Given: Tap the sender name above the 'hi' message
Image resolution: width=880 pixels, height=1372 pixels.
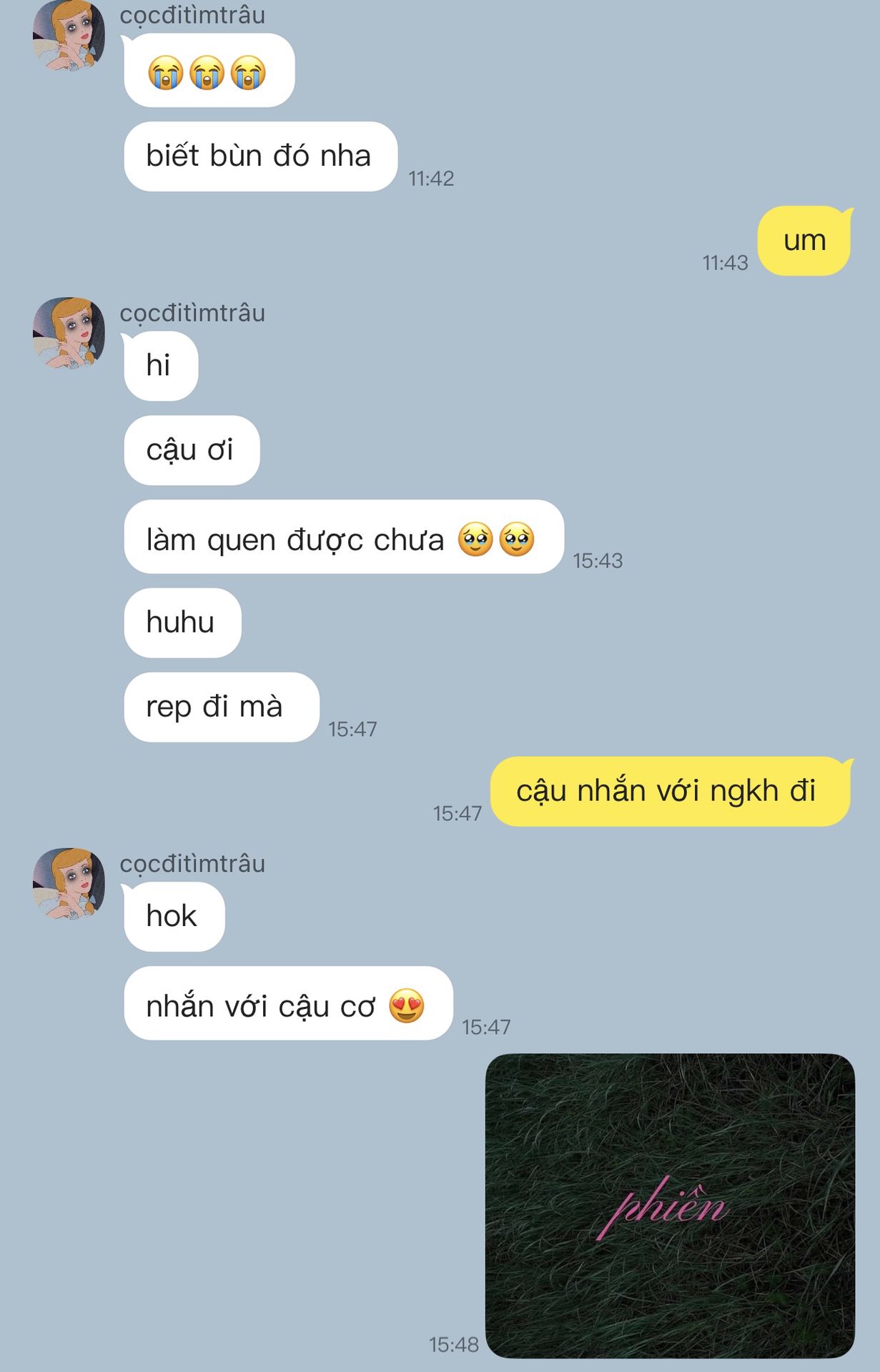Looking at the screenshot, I should [x=192, y=313].
